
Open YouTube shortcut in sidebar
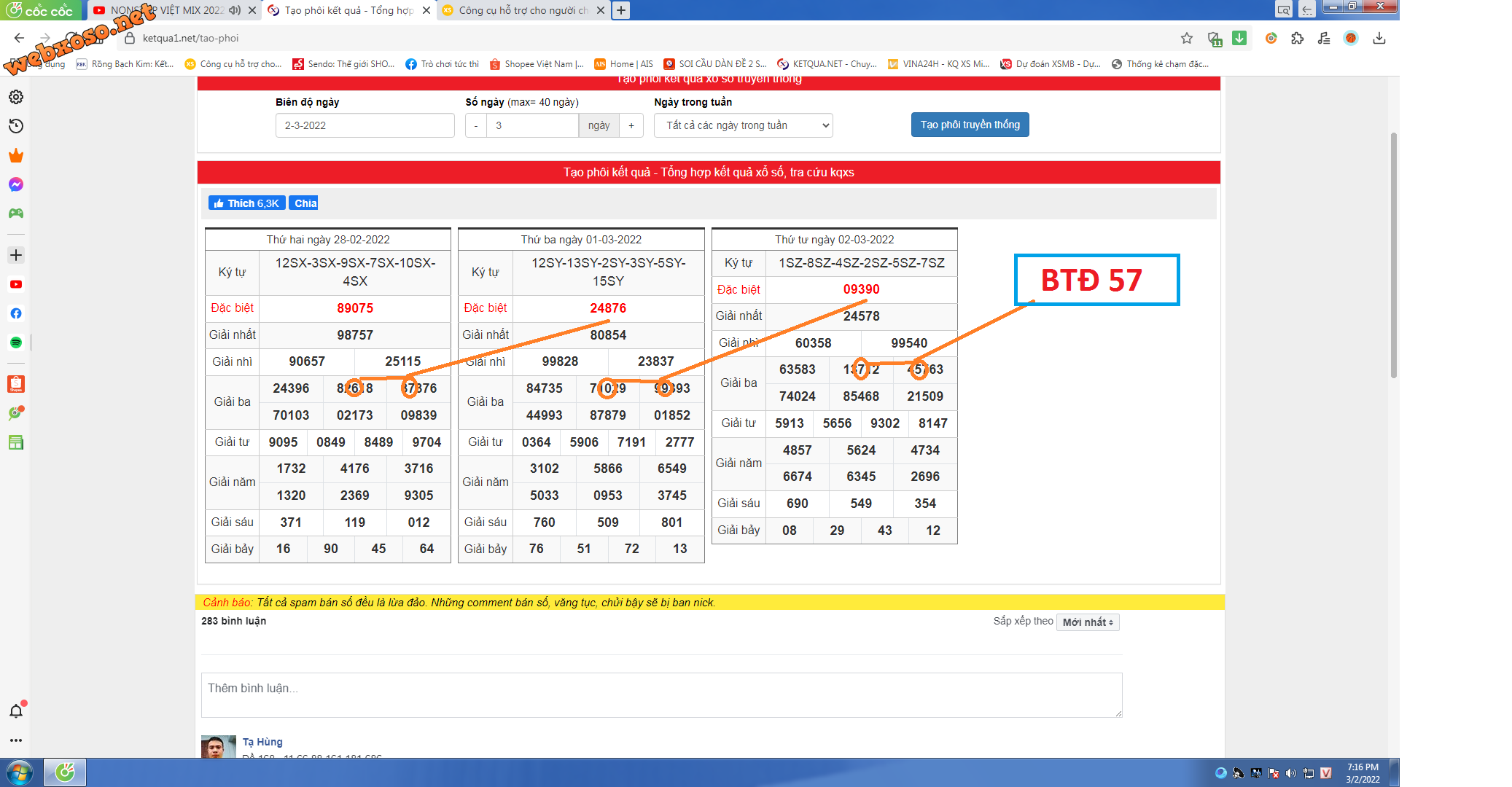point(16,284)
